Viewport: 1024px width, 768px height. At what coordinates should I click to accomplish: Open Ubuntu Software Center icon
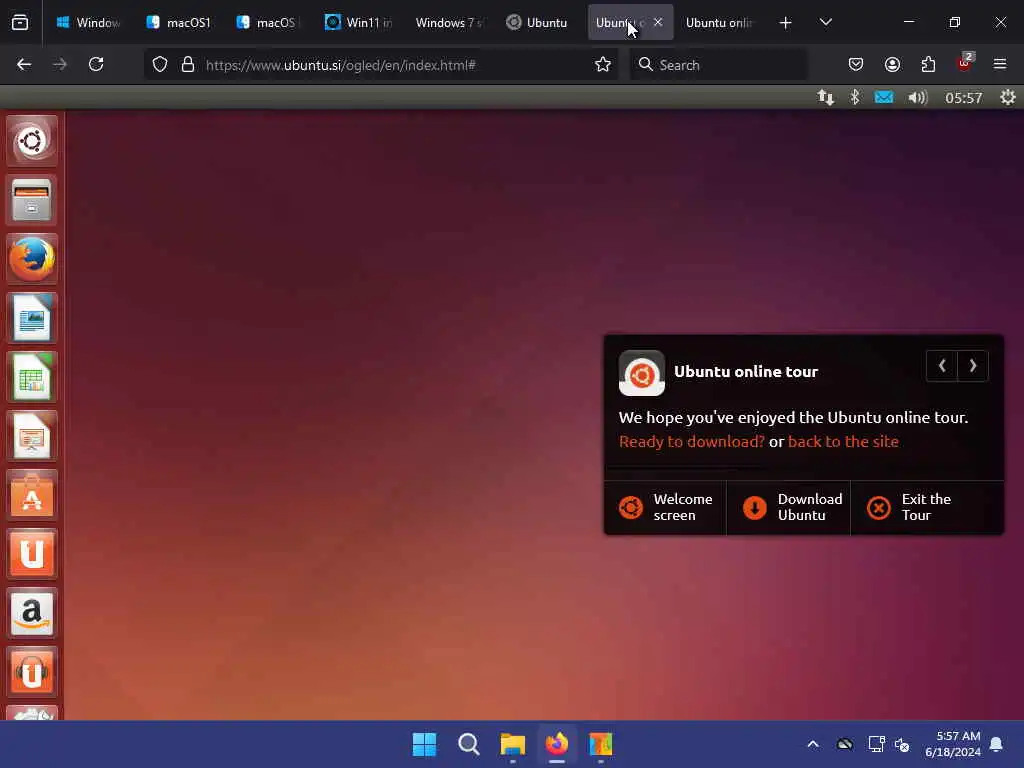click(x=31, y=495)
